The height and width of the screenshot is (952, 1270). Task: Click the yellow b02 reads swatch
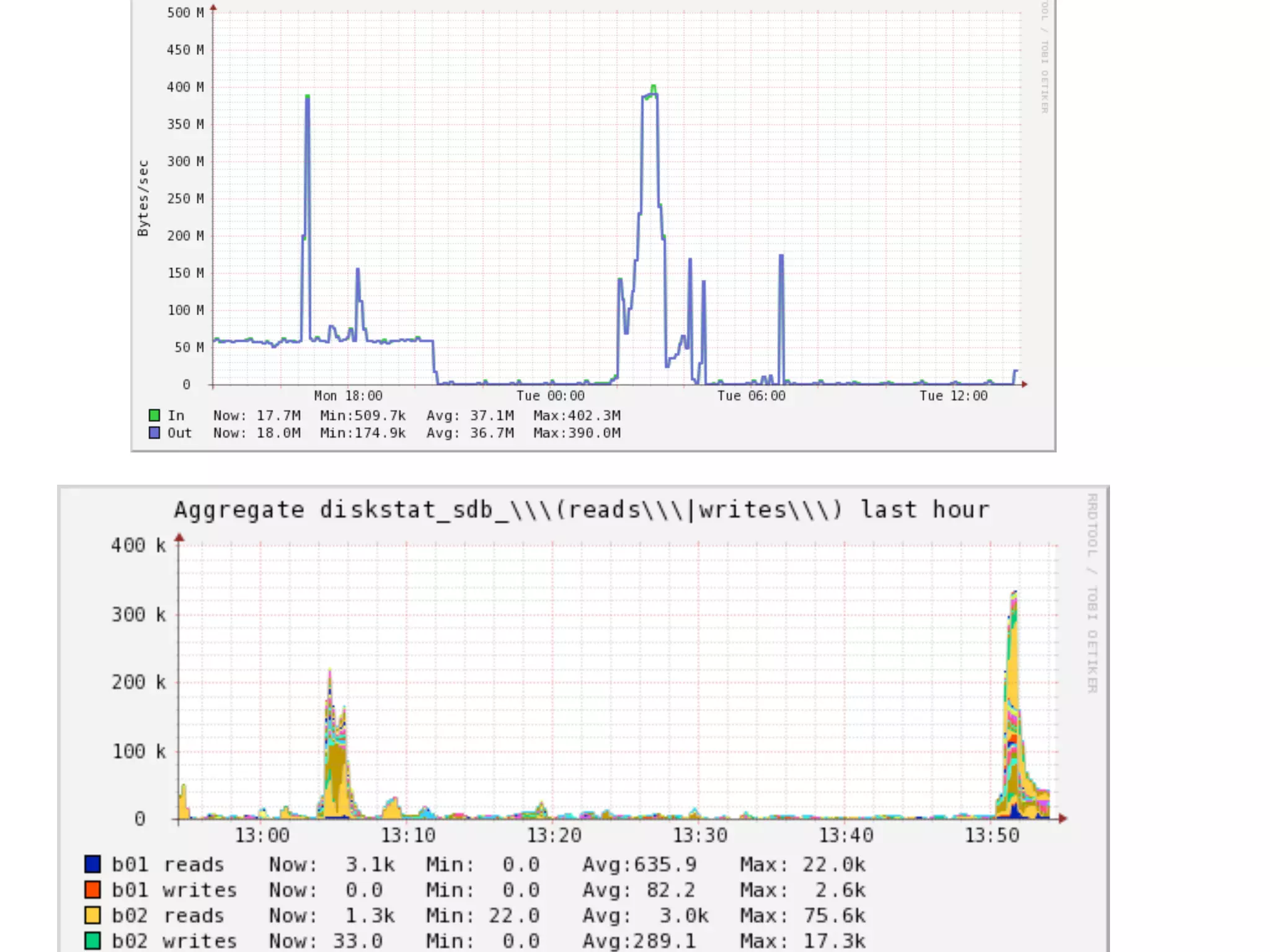pyautogui.click(x=92, y=915)
